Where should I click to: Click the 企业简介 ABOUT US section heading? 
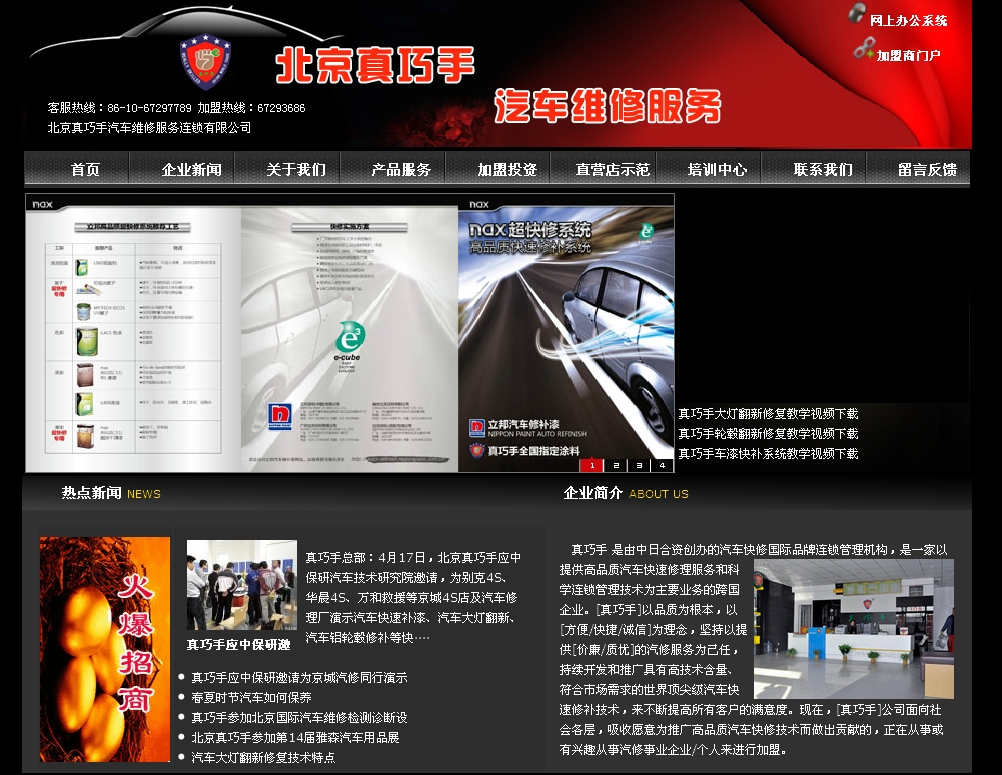[626, 493]
